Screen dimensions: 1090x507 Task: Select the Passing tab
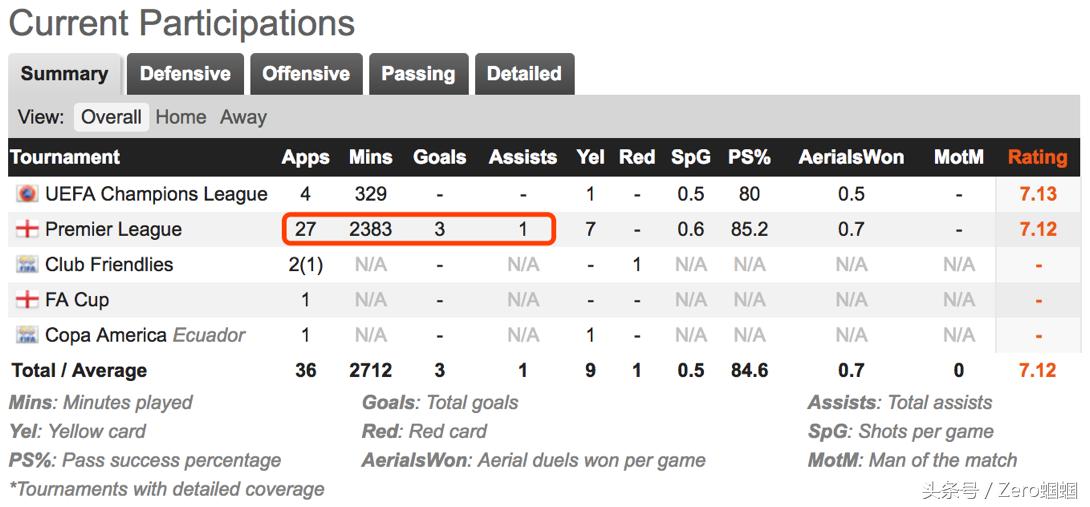[418, 74]
